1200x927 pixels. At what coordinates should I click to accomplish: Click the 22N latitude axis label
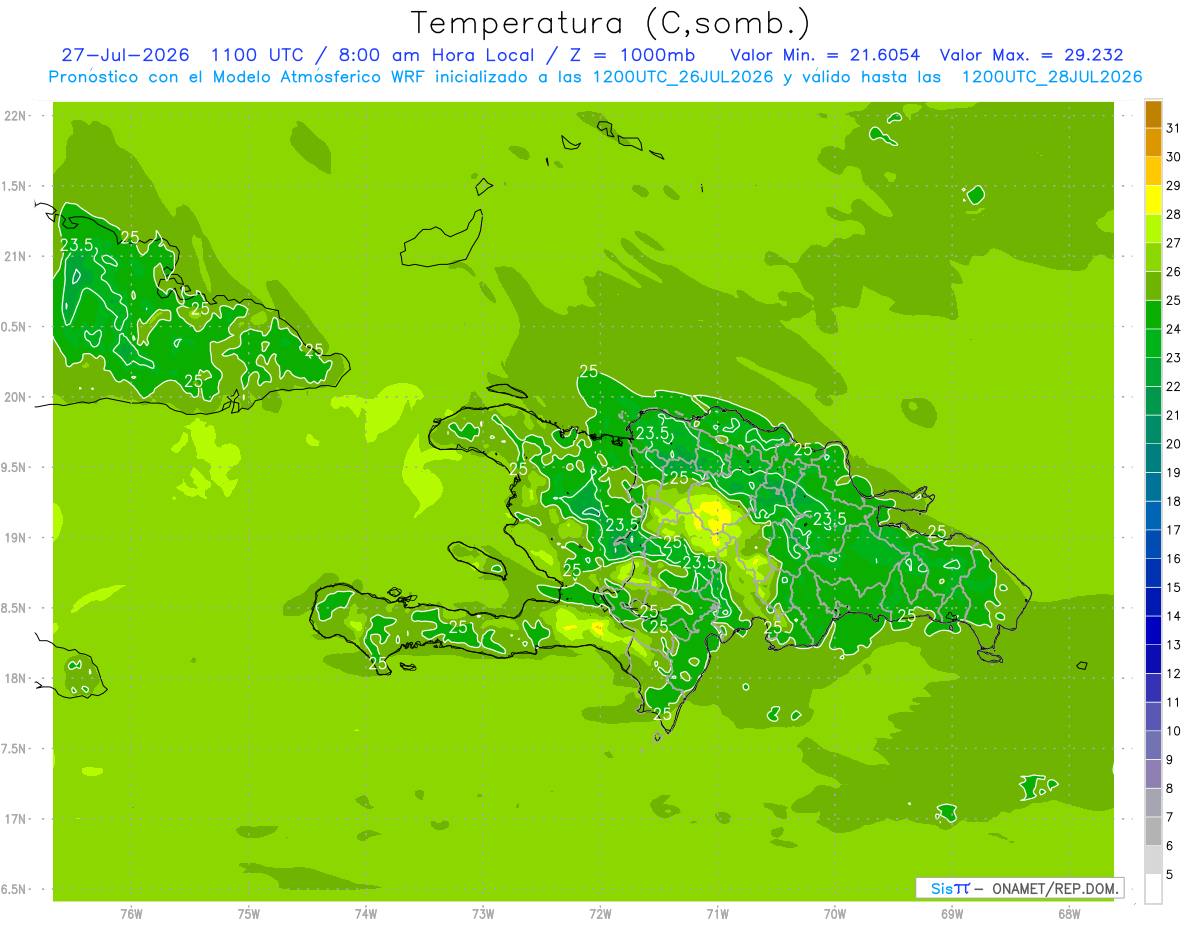click(16, 116)
